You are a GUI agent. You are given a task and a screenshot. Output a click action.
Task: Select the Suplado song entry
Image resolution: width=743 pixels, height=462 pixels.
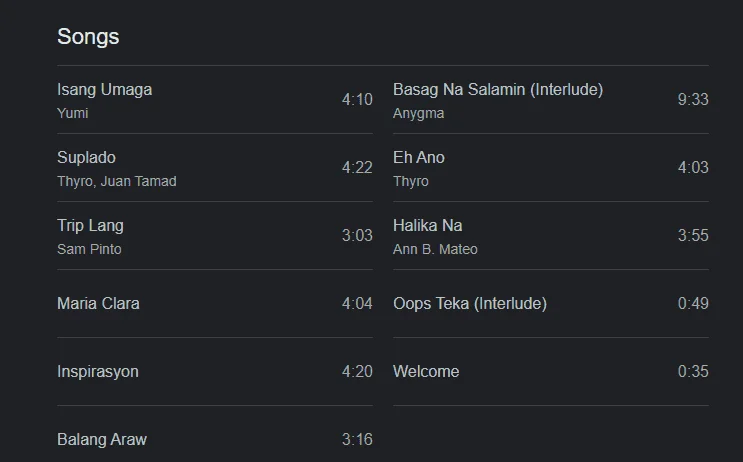coord(215,168)
